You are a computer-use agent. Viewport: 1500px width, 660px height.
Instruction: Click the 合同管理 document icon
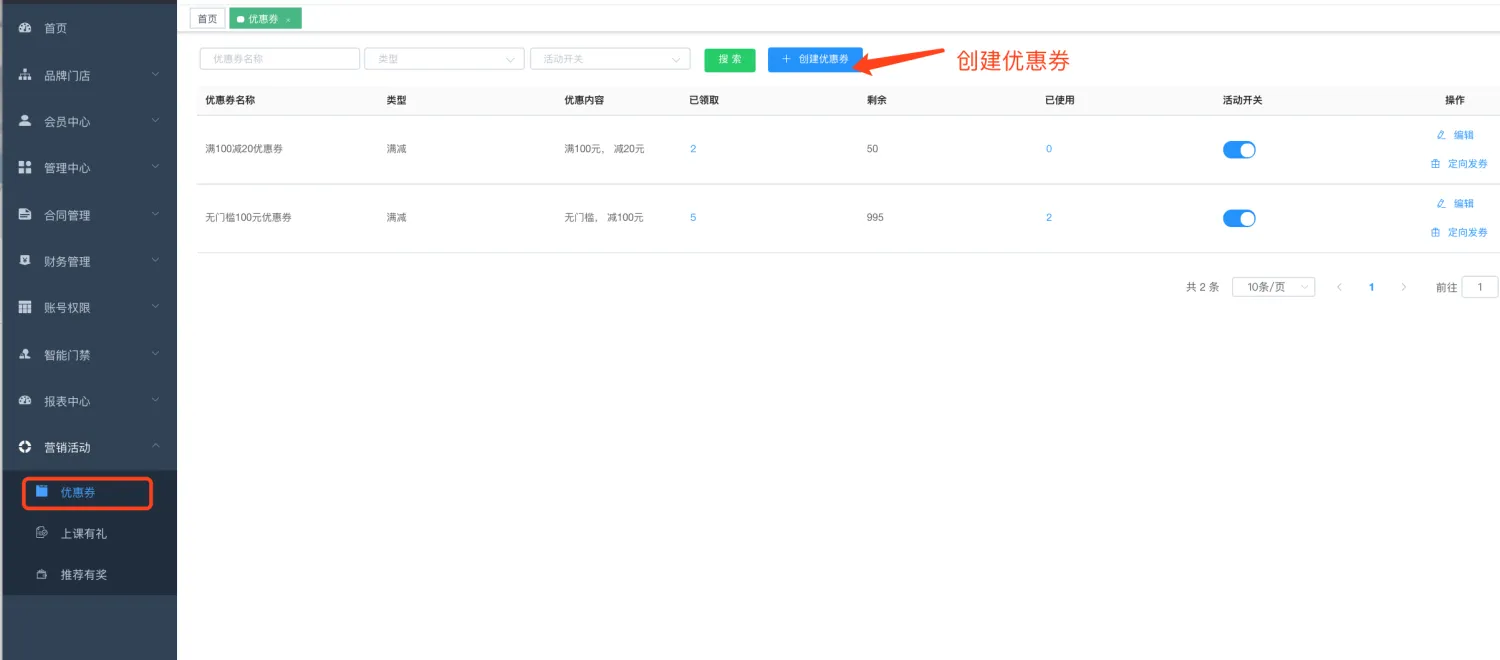click(x=25, y=215)
